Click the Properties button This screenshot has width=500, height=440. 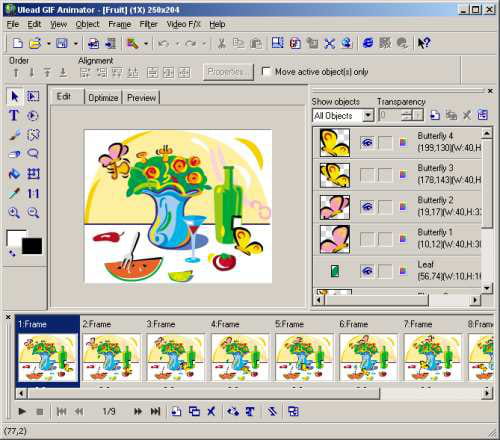pos(228,72)
